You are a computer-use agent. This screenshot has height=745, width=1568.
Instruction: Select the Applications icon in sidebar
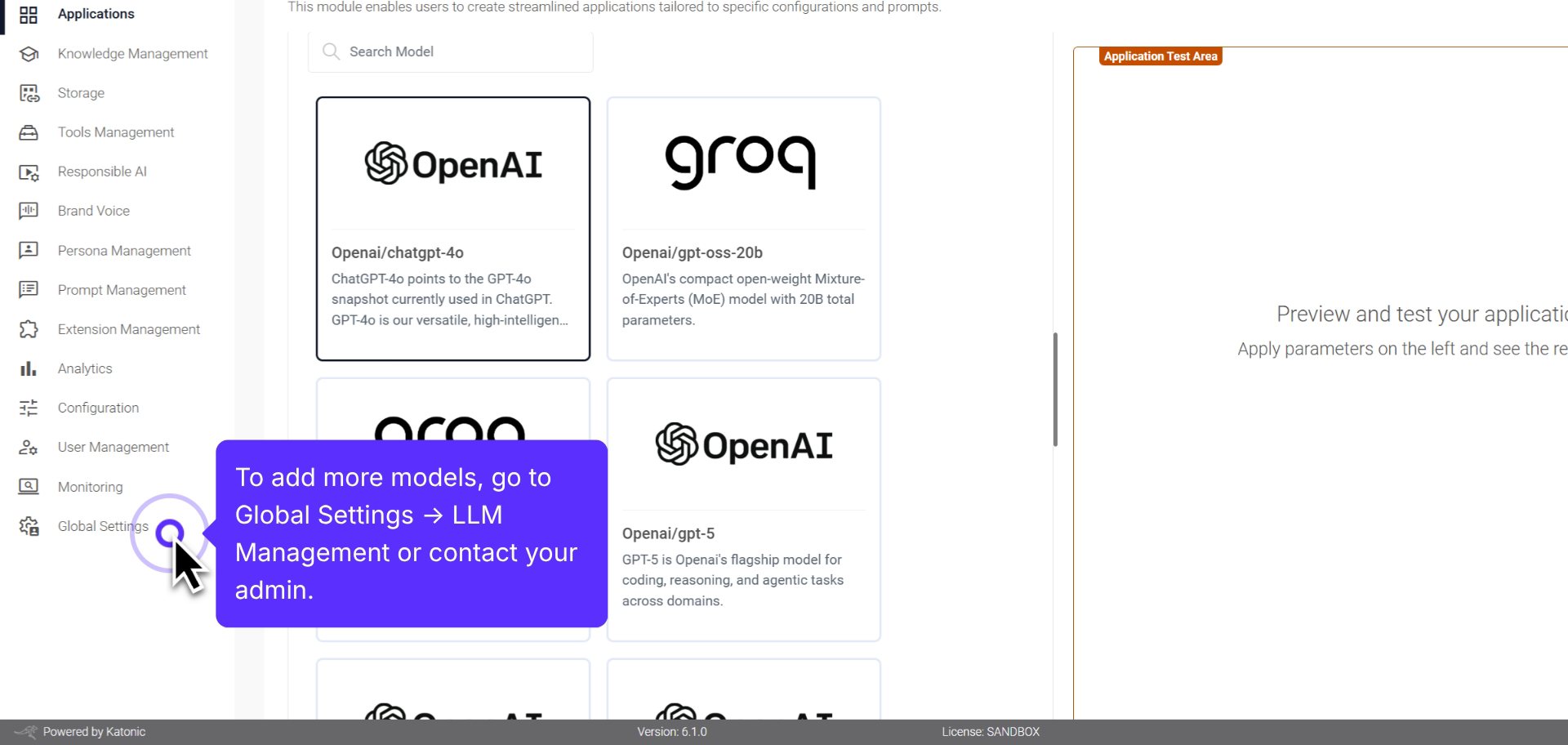pyautogui.click(x=28, y=14)
